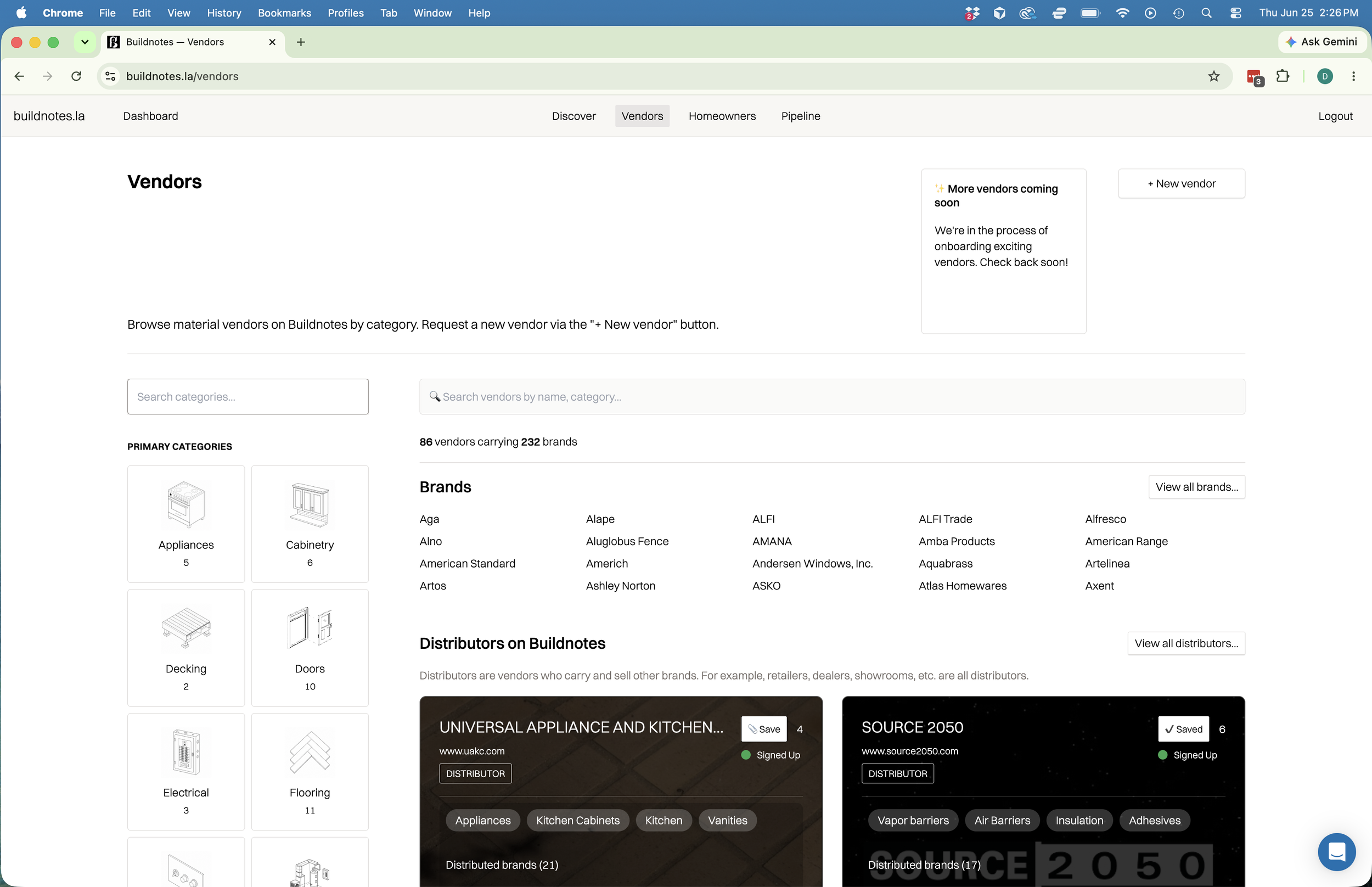Open the Aluglobus Fence brand
1372x887 pixels.
(627, 541)
